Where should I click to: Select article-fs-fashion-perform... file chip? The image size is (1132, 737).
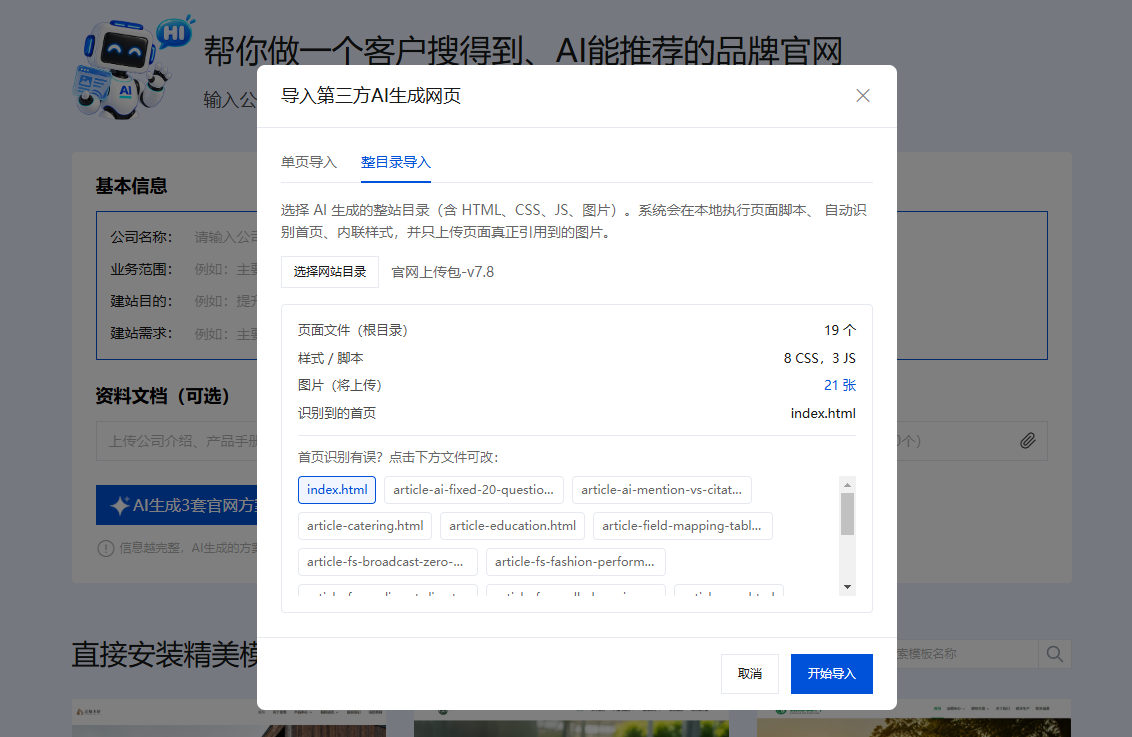click(575, 562)
